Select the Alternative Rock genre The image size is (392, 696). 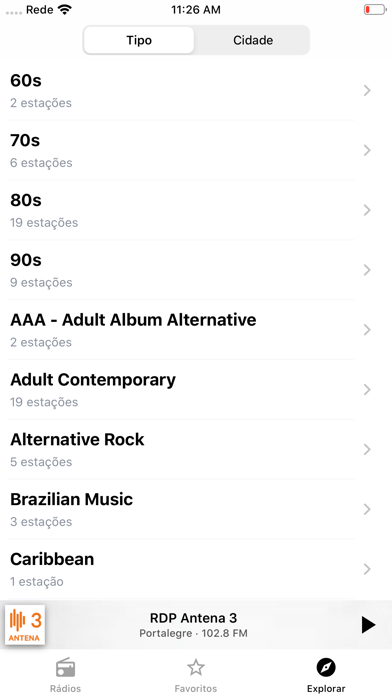196,450
